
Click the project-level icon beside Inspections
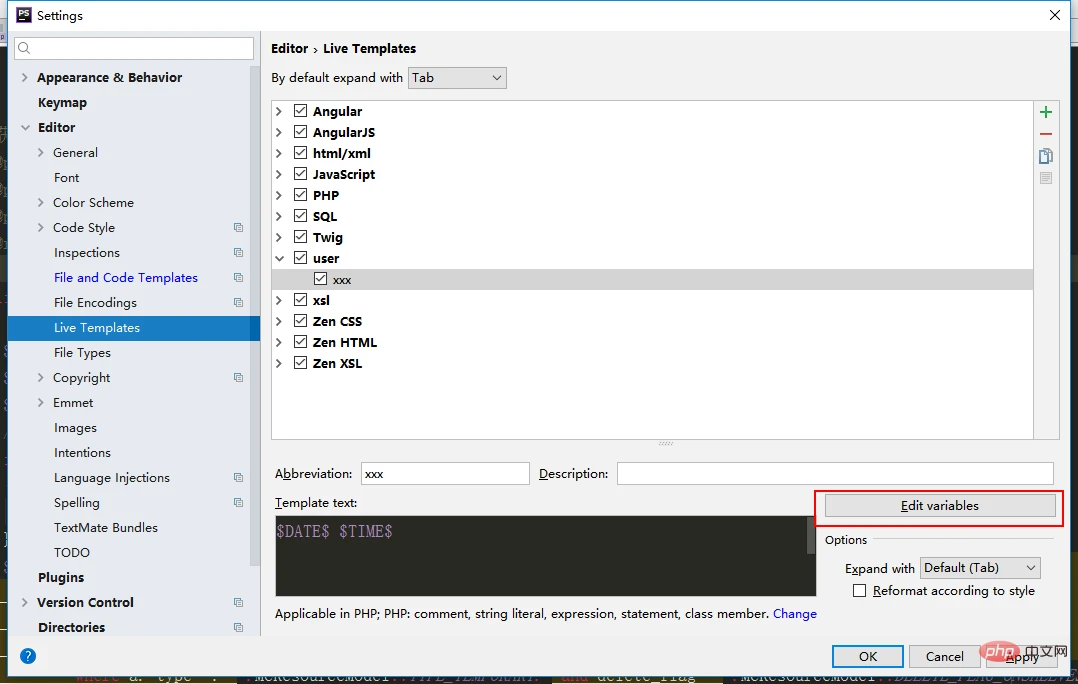click(x=238, y=253)
